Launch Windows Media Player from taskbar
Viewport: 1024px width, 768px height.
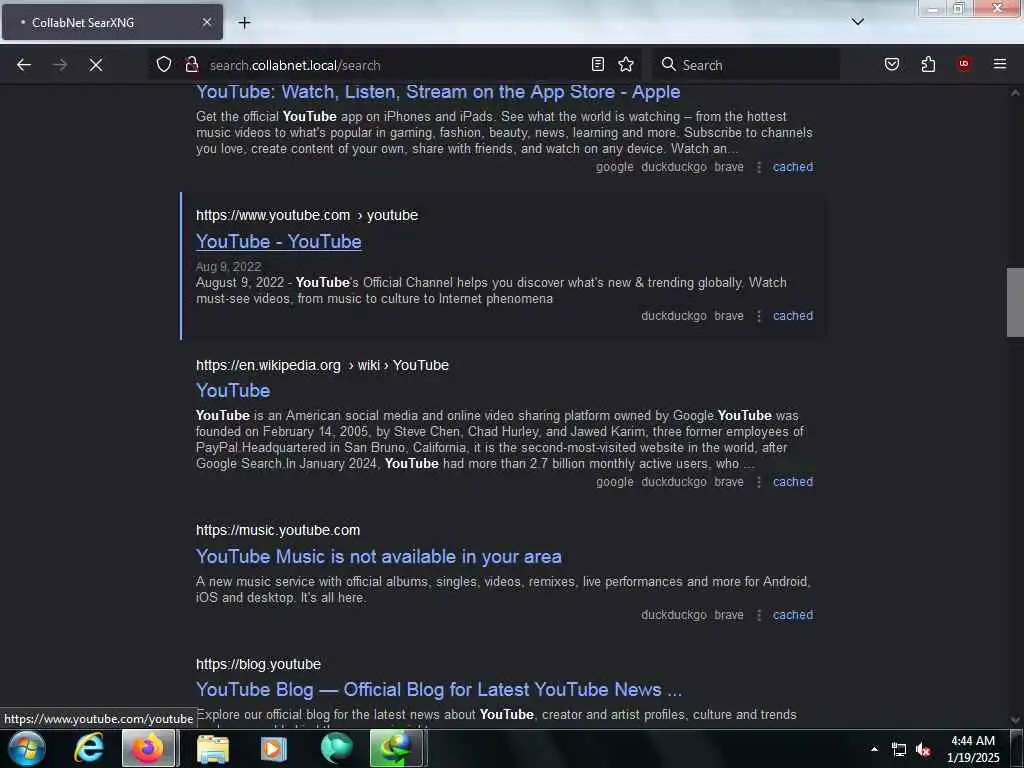pos(274,748)
